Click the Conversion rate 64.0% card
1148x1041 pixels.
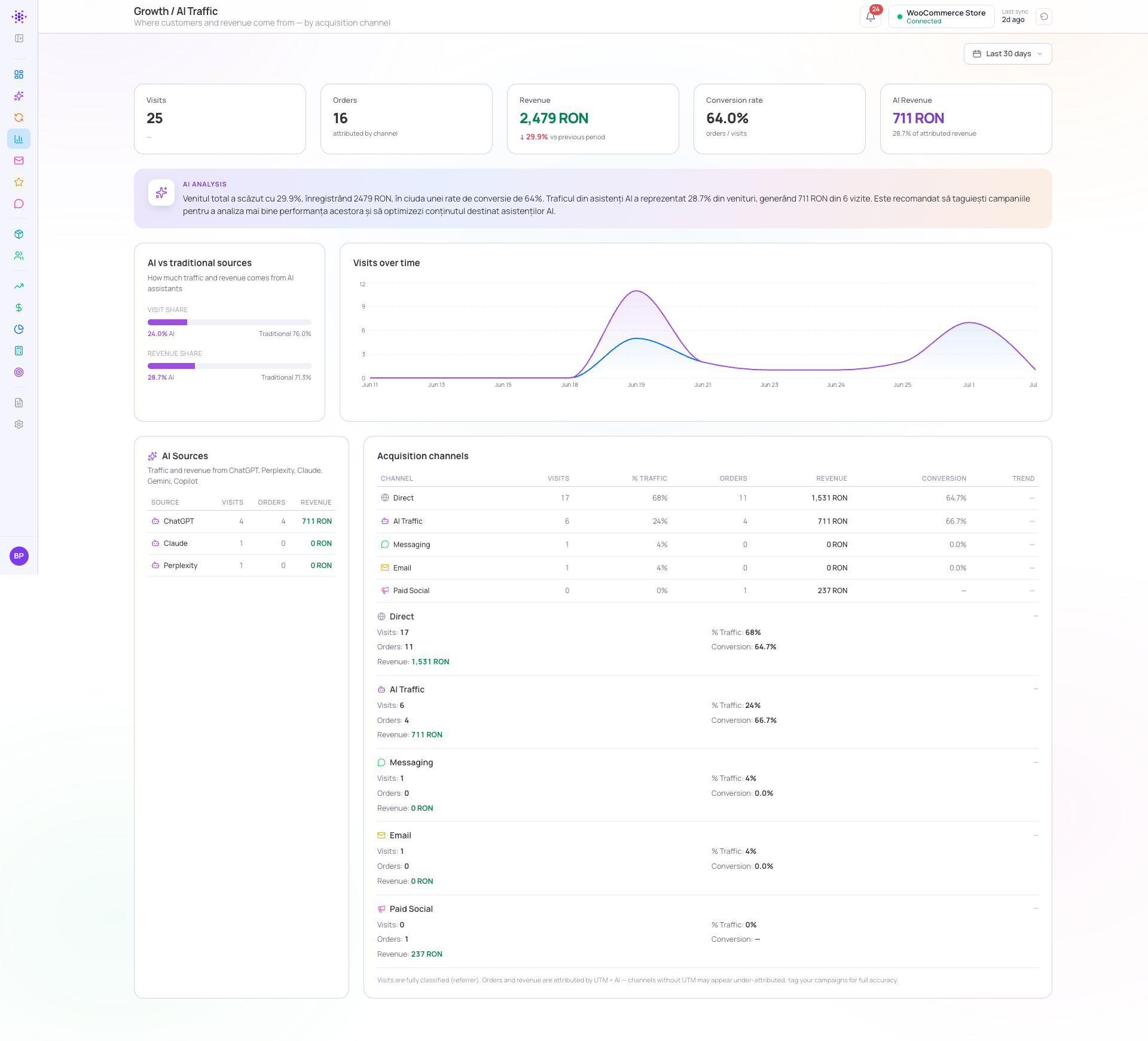(x=780, y=119)
